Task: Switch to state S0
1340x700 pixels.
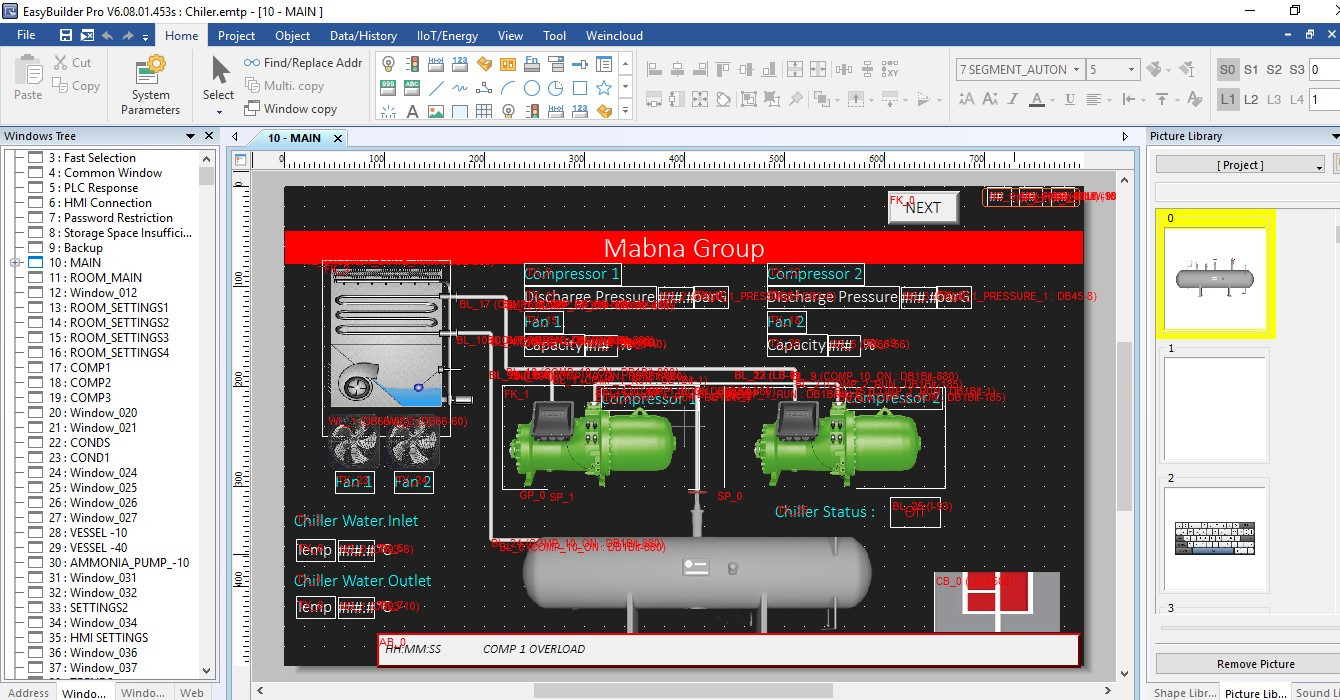Action: pyautogui.click(x=1228, y=69)
